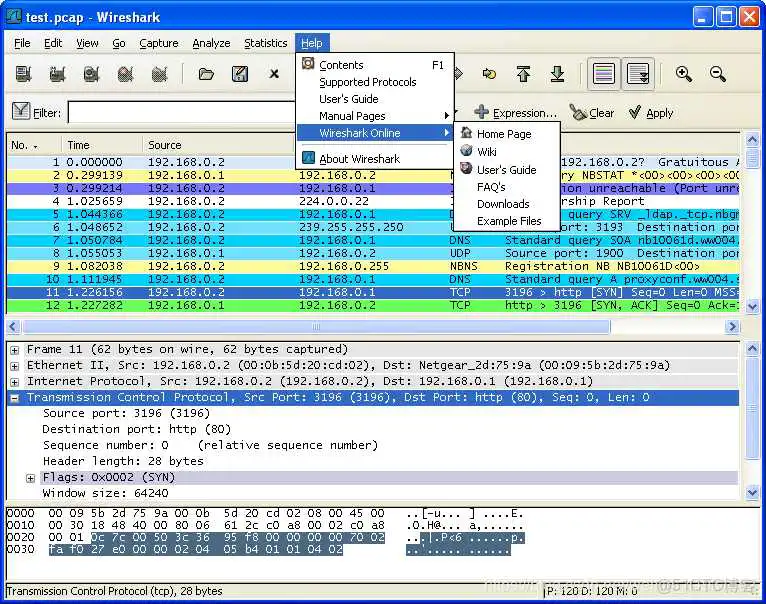Click packet details scrollbar up arrow
This screenshot has width=766, height=604.
752,348
